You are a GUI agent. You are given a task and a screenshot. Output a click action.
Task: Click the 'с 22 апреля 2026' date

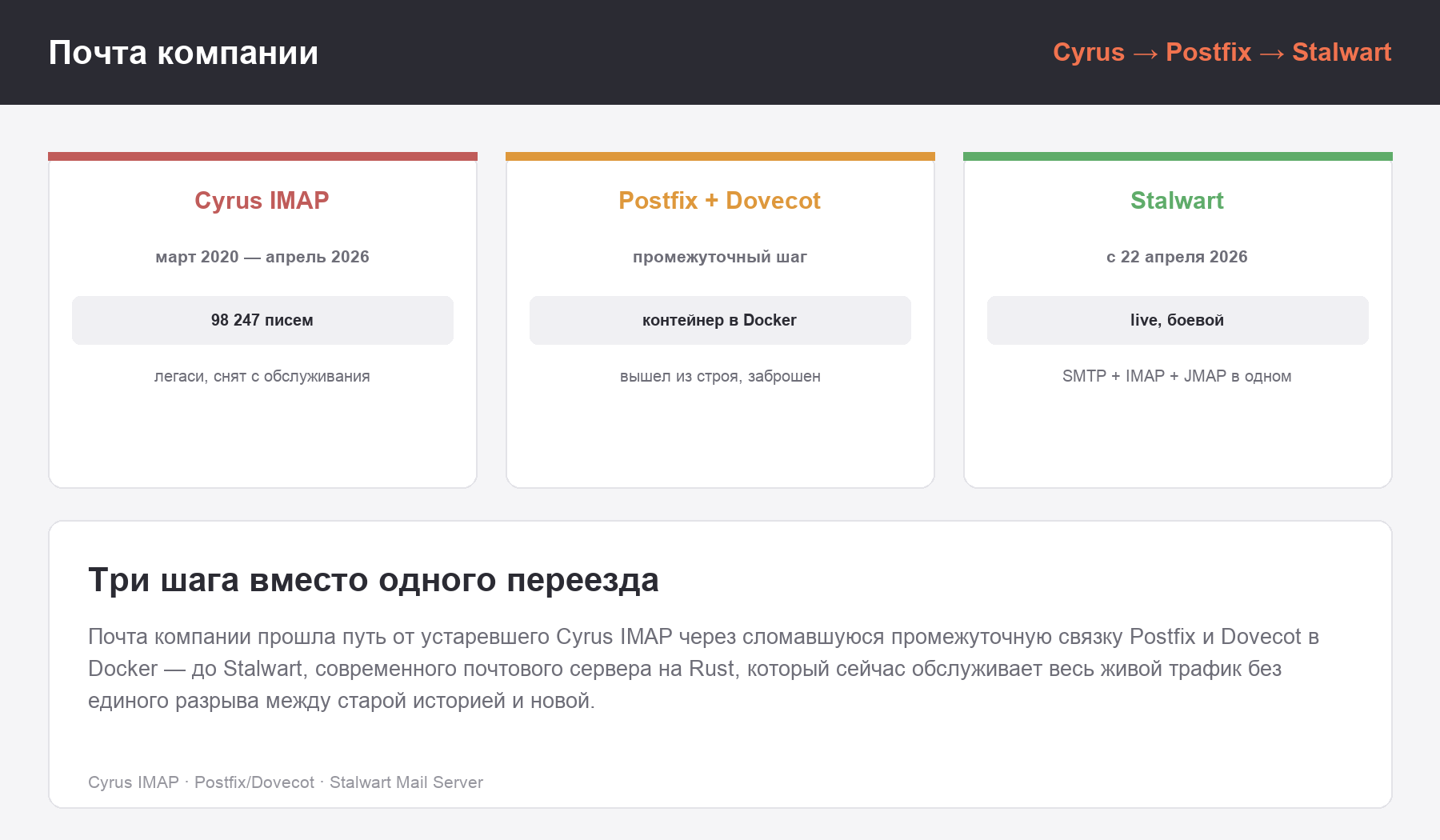click(1177, 257)
